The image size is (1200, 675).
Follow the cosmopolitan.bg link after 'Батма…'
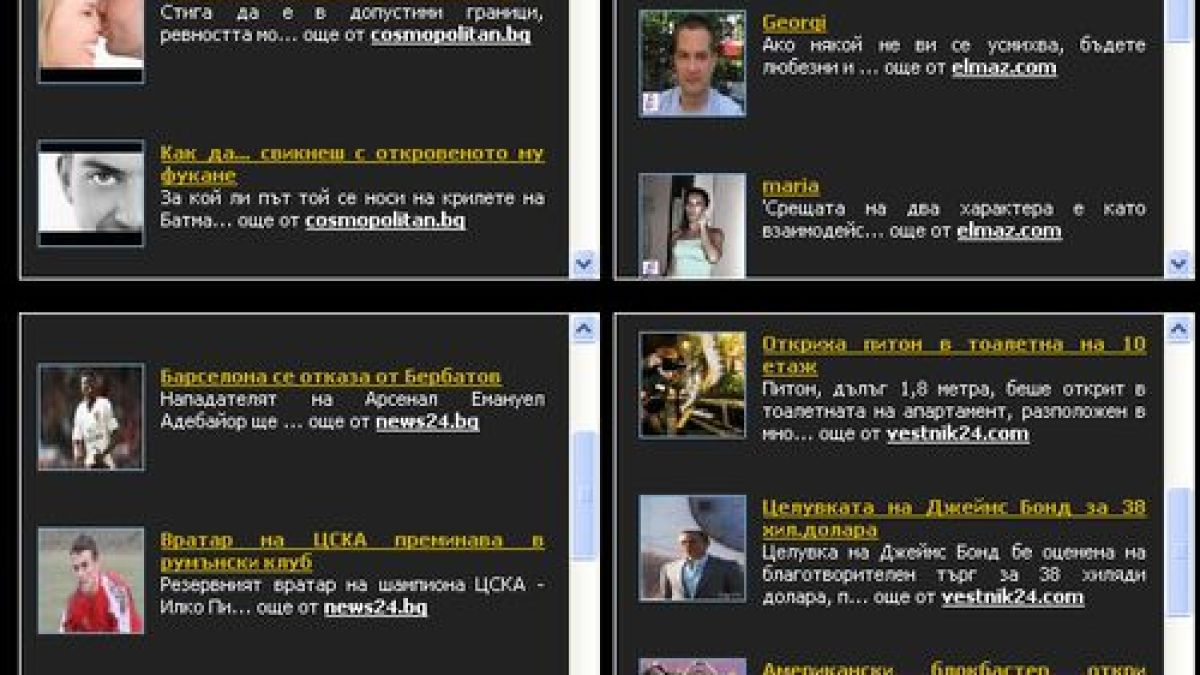point(385,220)
